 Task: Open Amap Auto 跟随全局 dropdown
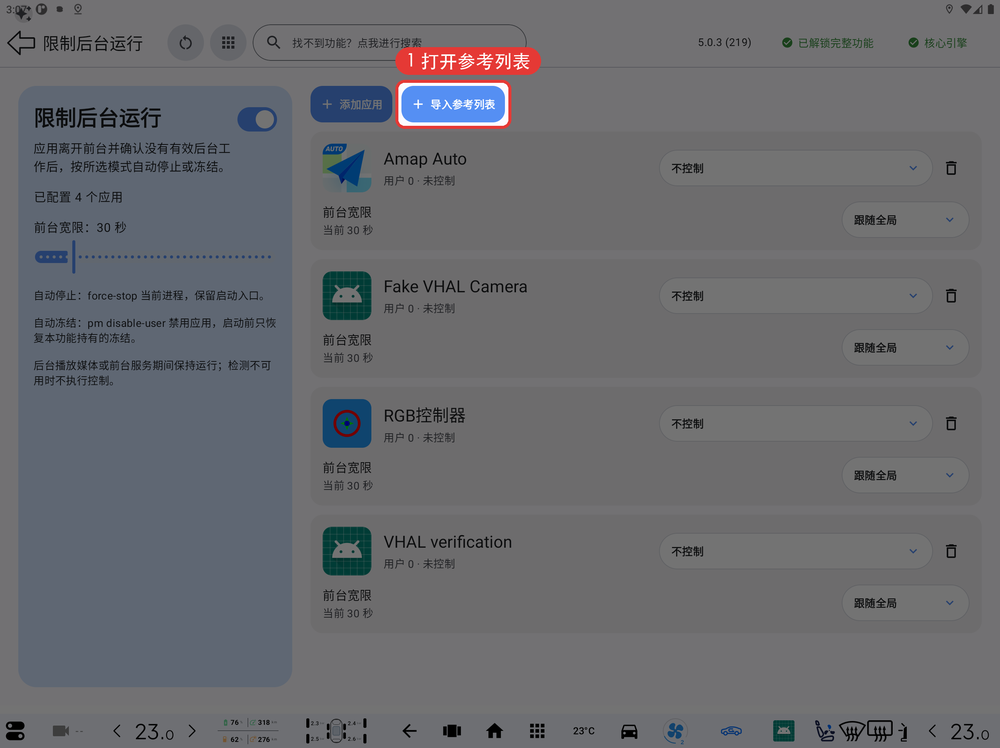coord(905,220)
